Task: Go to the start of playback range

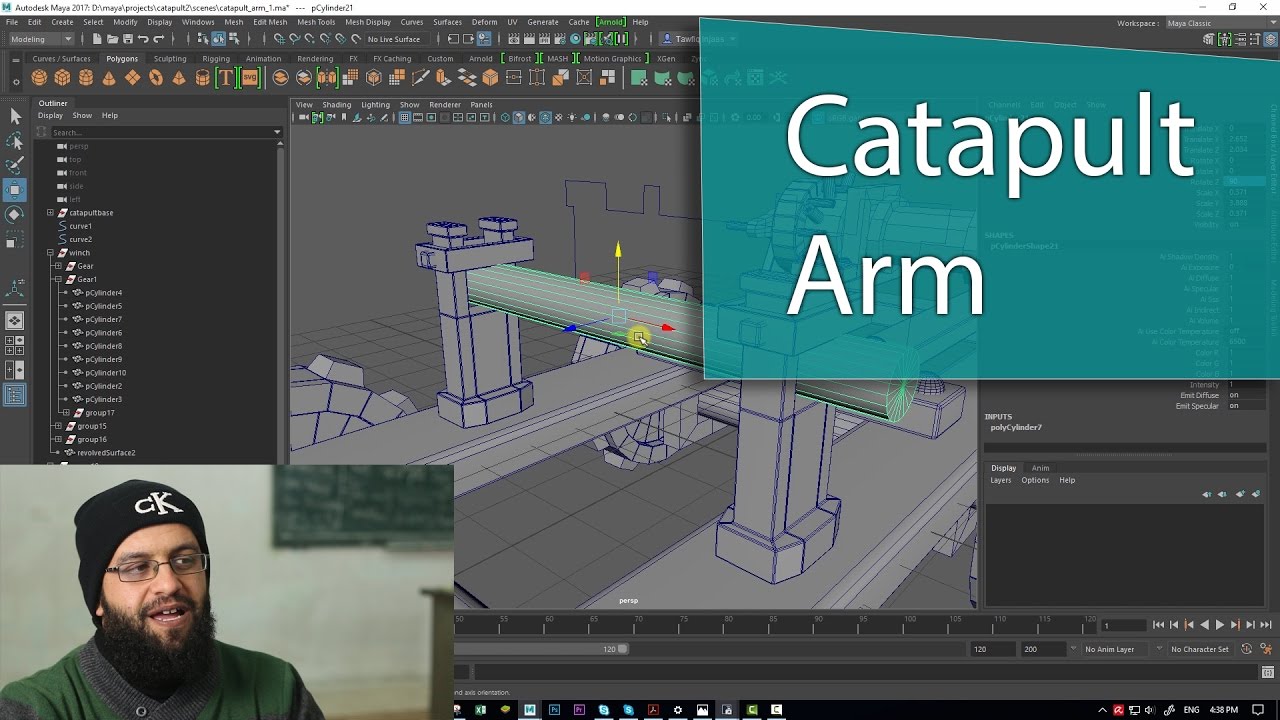Action: point(1158,625)
